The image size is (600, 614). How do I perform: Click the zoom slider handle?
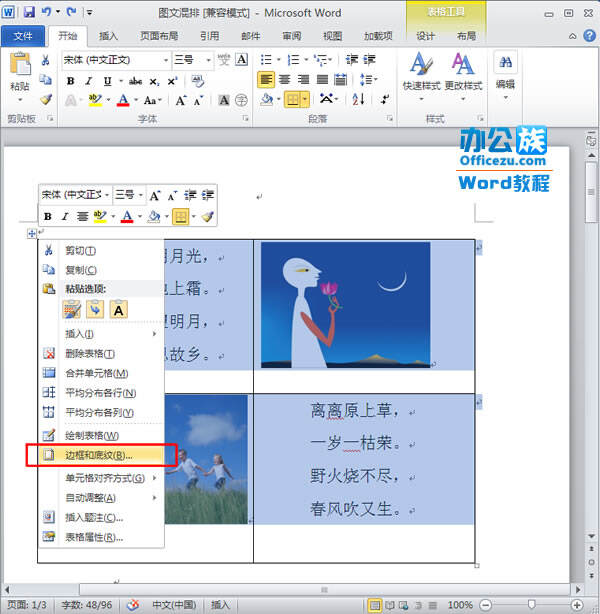click(531, 605)
